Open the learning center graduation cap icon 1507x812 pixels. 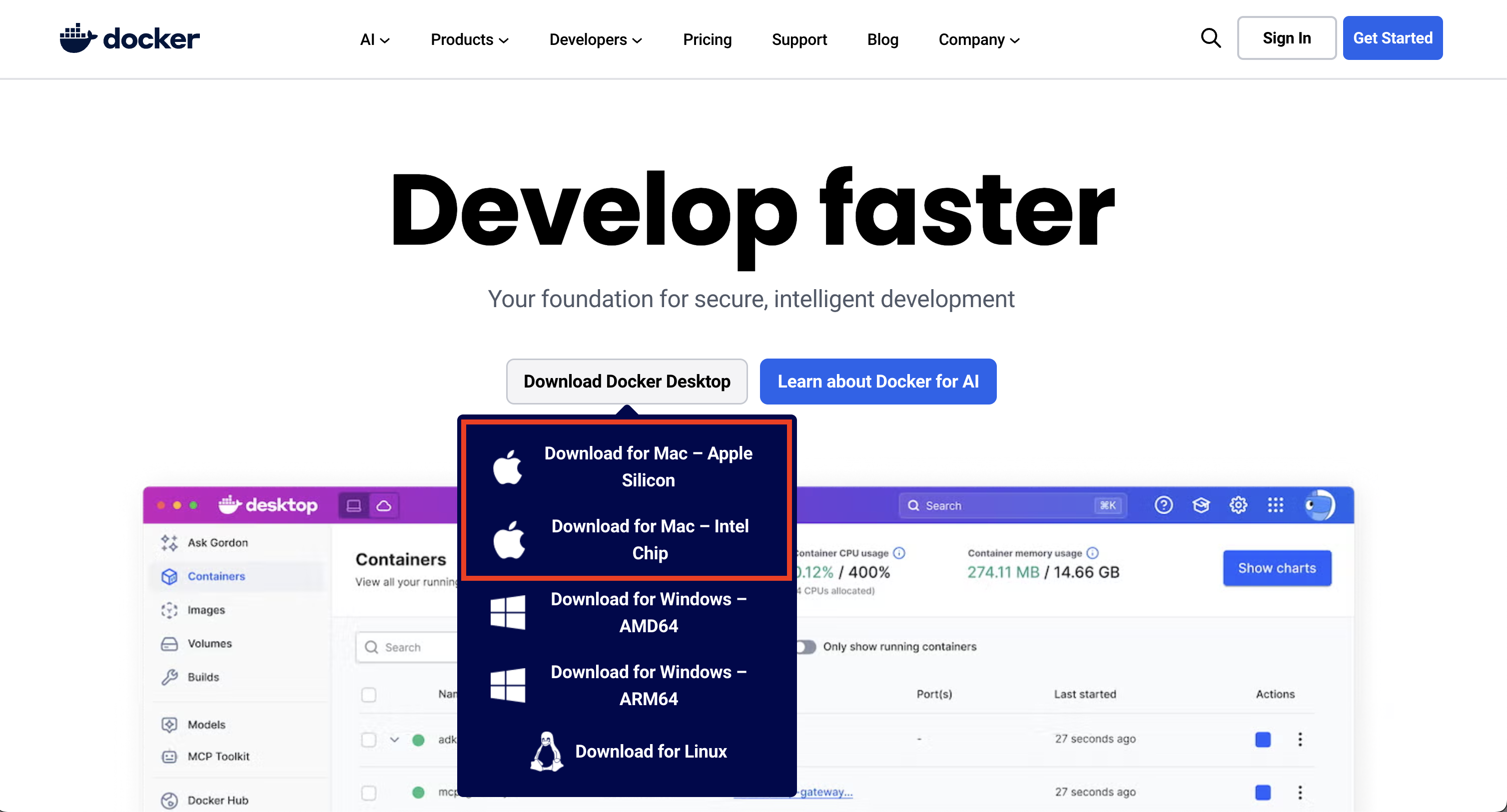pos(1200,505)
